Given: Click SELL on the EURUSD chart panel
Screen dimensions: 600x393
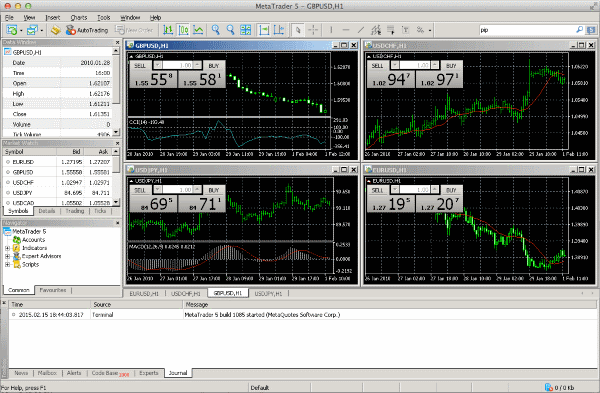Looking at the screenshot, I should [377, 190].
